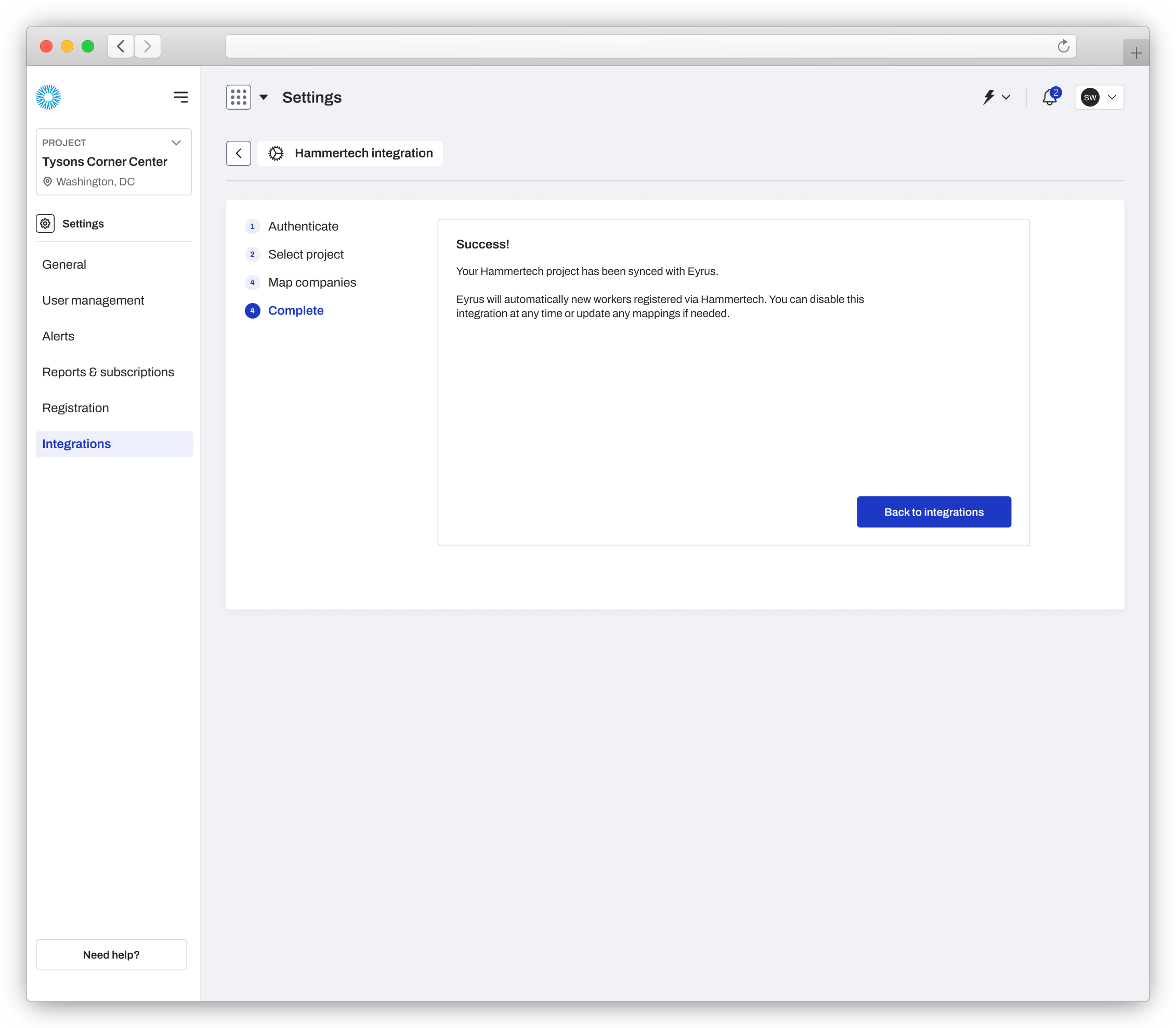Select the Integrations menu item
This screenshot has width=1176, height=1028.
114,444
